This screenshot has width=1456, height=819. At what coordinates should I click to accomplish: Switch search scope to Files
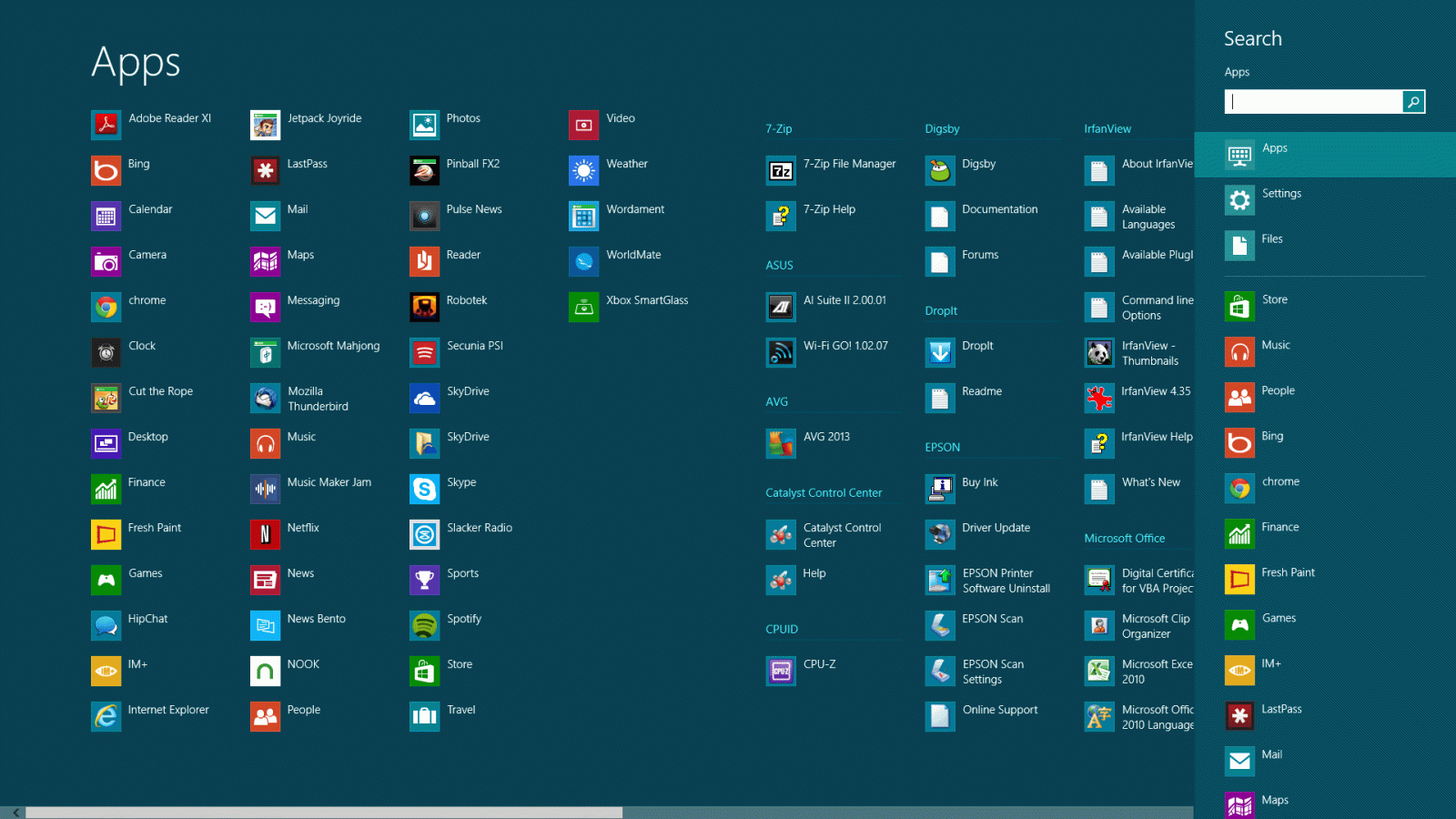point(1276,238)
